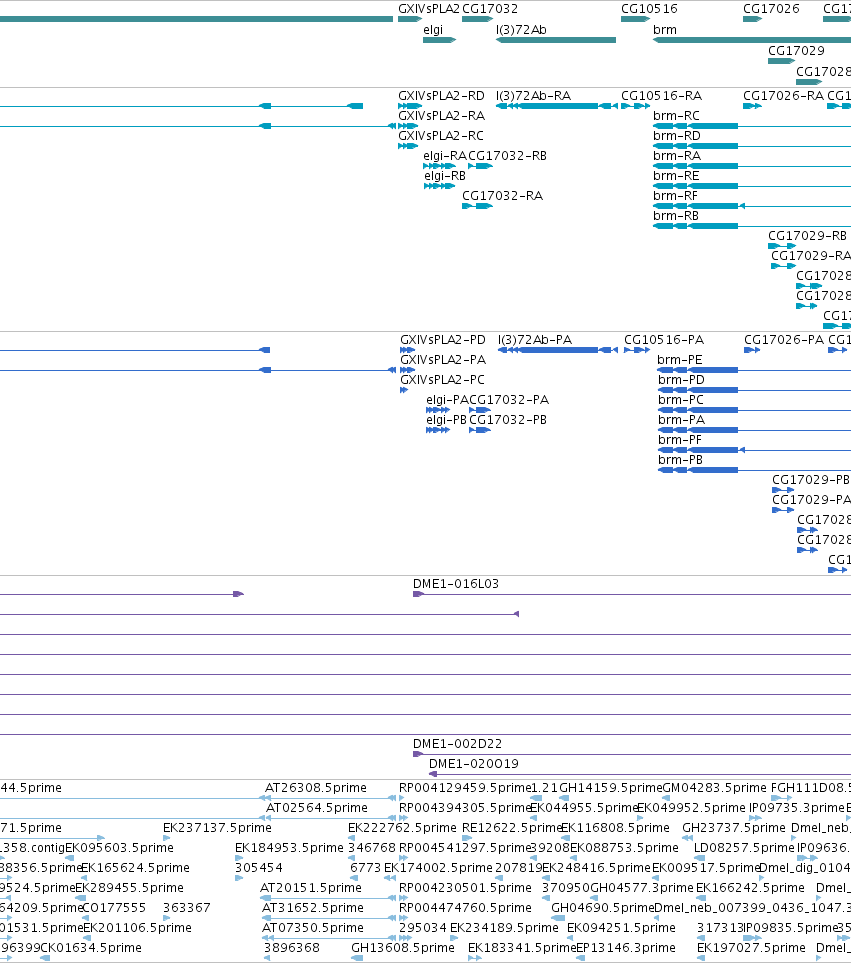The width and height of the screenshot is (851, 963).
Task: Select EST GH13608.5prime
Action: click(x=403, y=948)
